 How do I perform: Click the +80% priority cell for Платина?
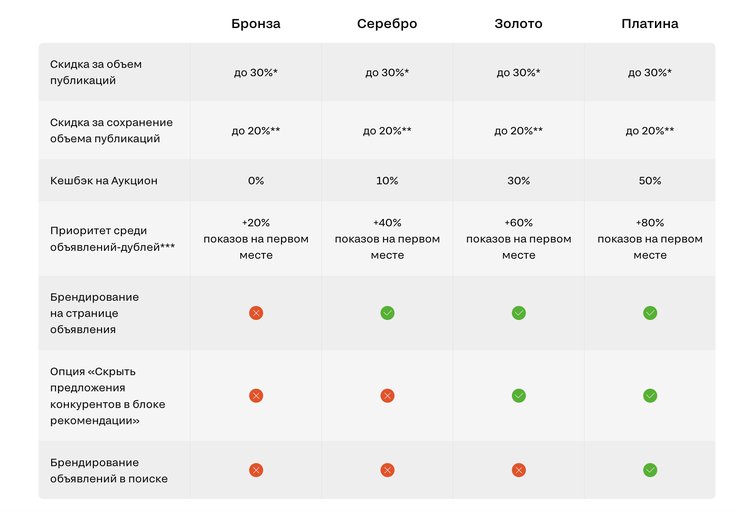[x=650, y=239]
